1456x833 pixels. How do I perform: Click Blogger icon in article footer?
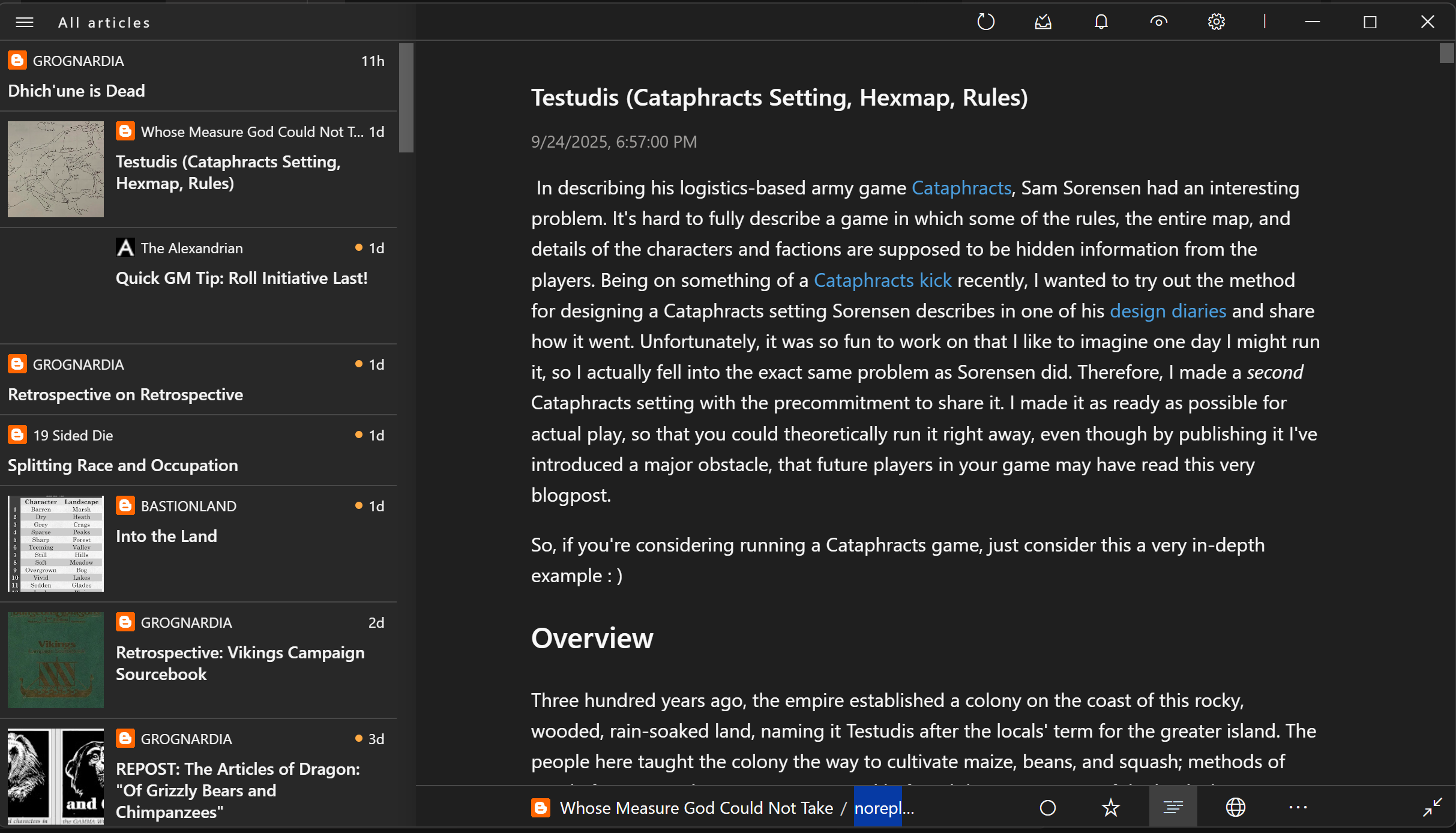coord(541,808)
